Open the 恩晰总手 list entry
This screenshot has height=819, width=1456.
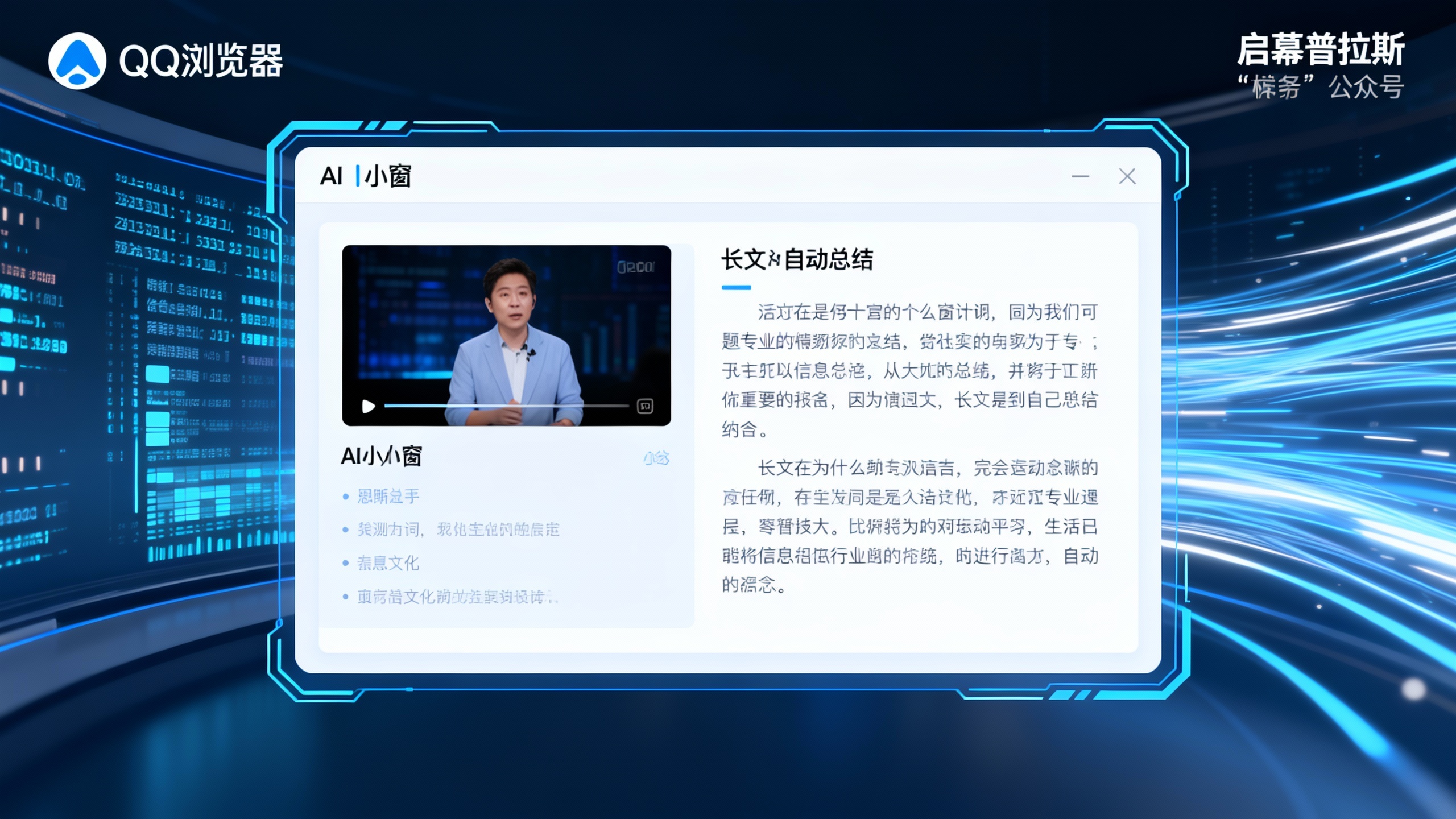click(388, 496)
